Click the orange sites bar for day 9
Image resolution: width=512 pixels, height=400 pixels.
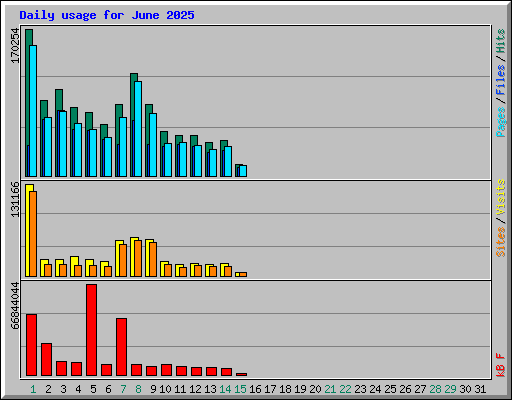(x=153, y=259)
